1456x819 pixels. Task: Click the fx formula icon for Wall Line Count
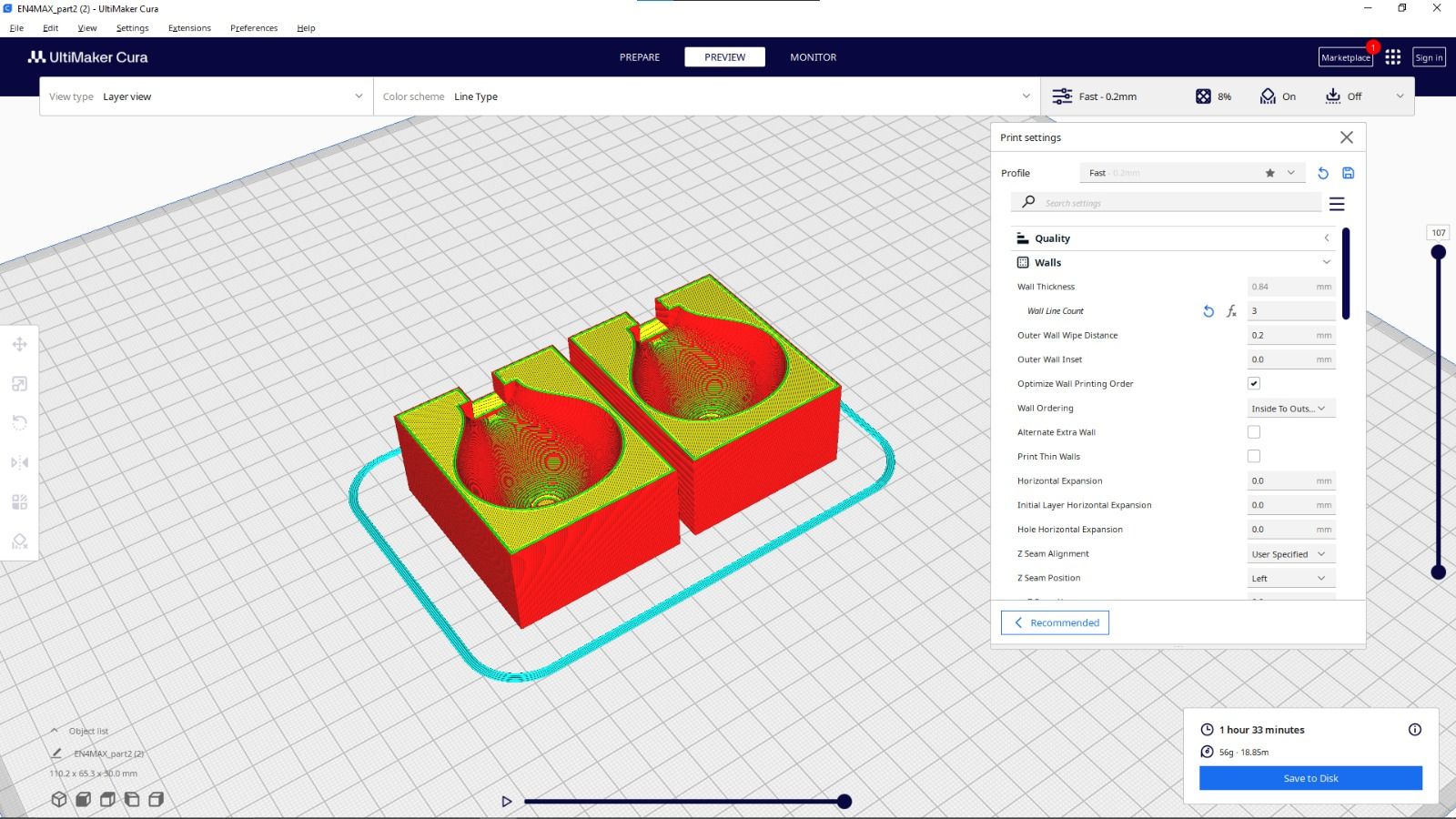pos(1231,311)
